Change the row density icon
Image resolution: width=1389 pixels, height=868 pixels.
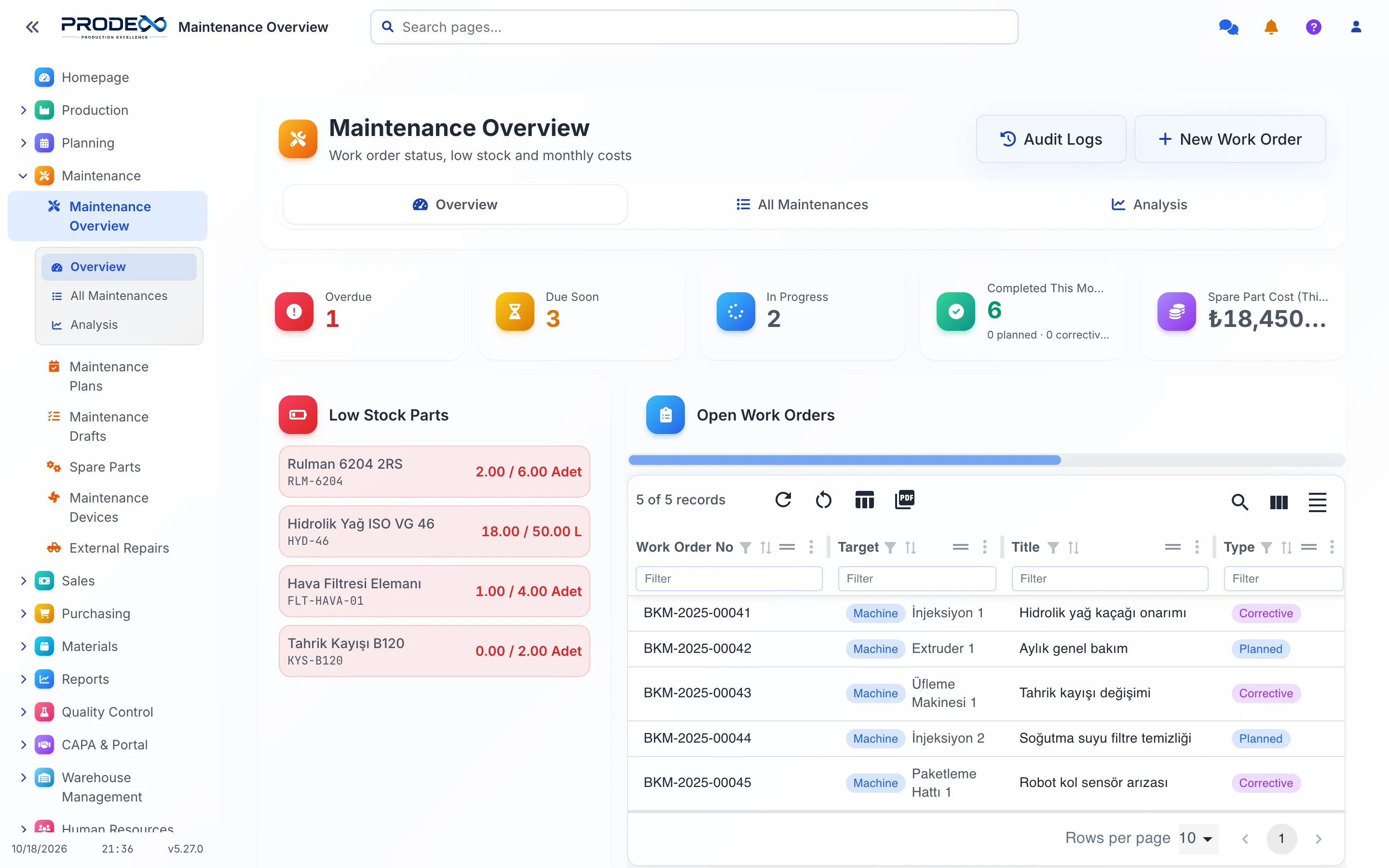[1317, 502]
